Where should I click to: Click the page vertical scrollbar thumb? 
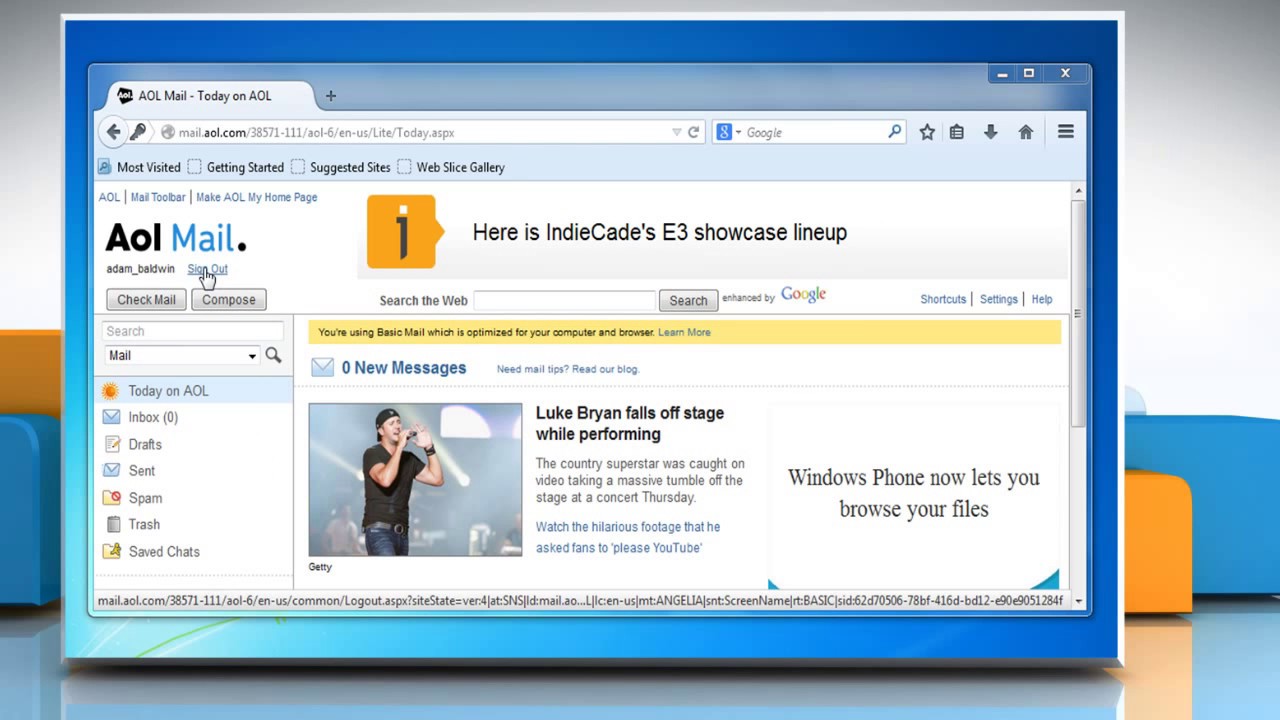coord(1077,313)
